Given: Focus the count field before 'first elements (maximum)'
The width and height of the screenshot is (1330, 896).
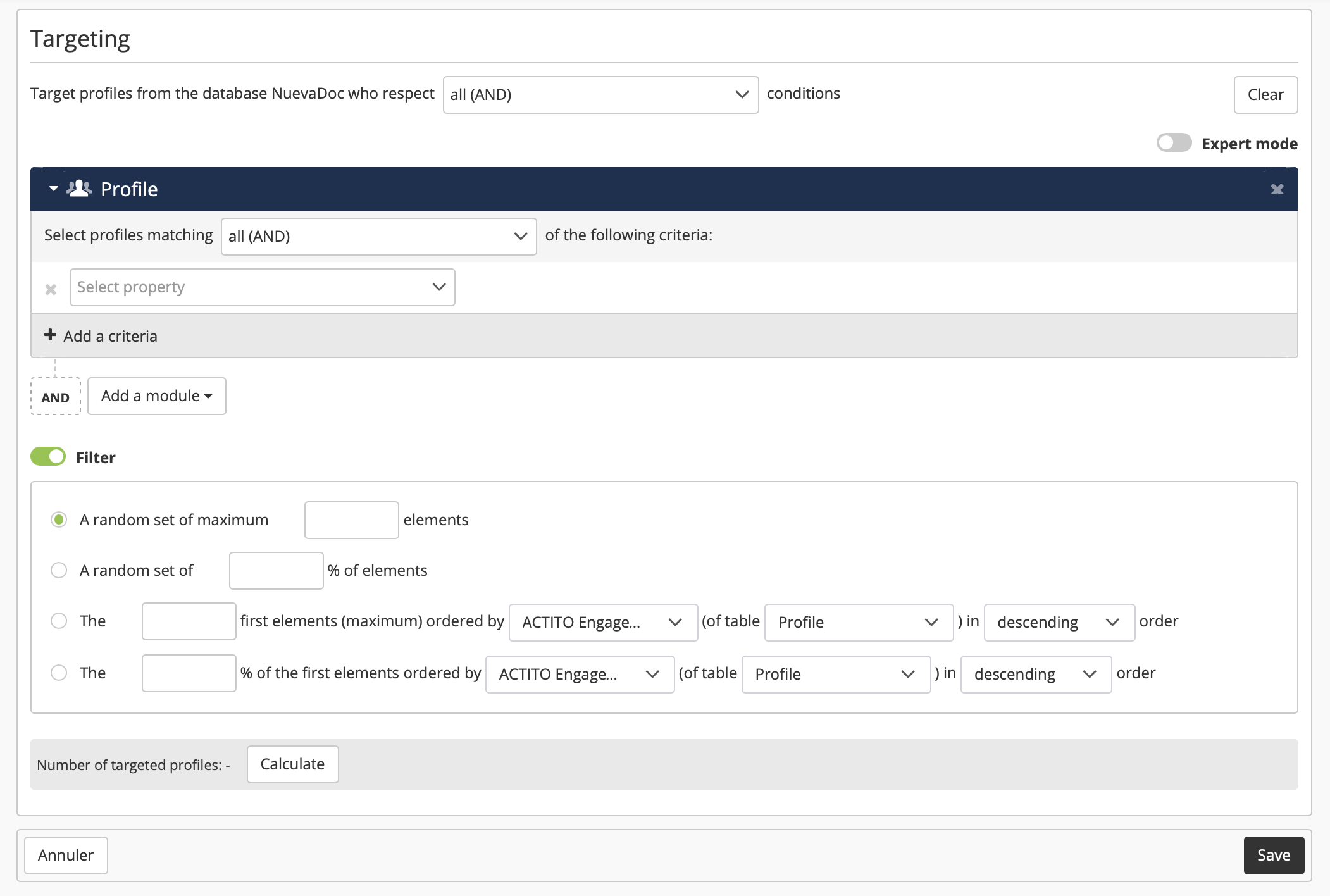Looking at the screenshot, I should point(189,621).
